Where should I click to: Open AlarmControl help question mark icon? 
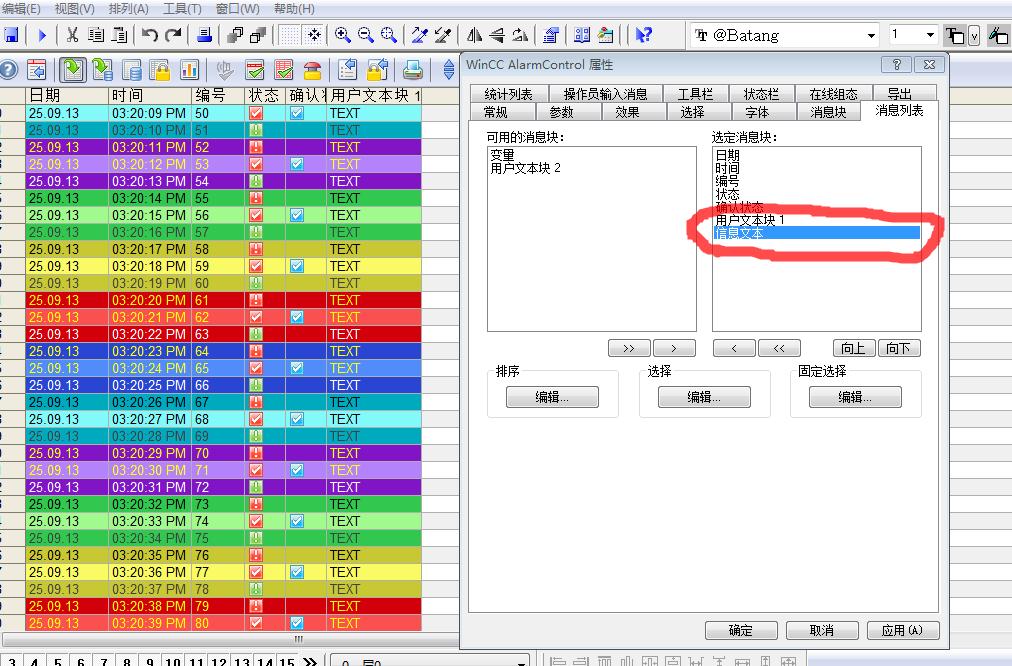coord(8,69)
